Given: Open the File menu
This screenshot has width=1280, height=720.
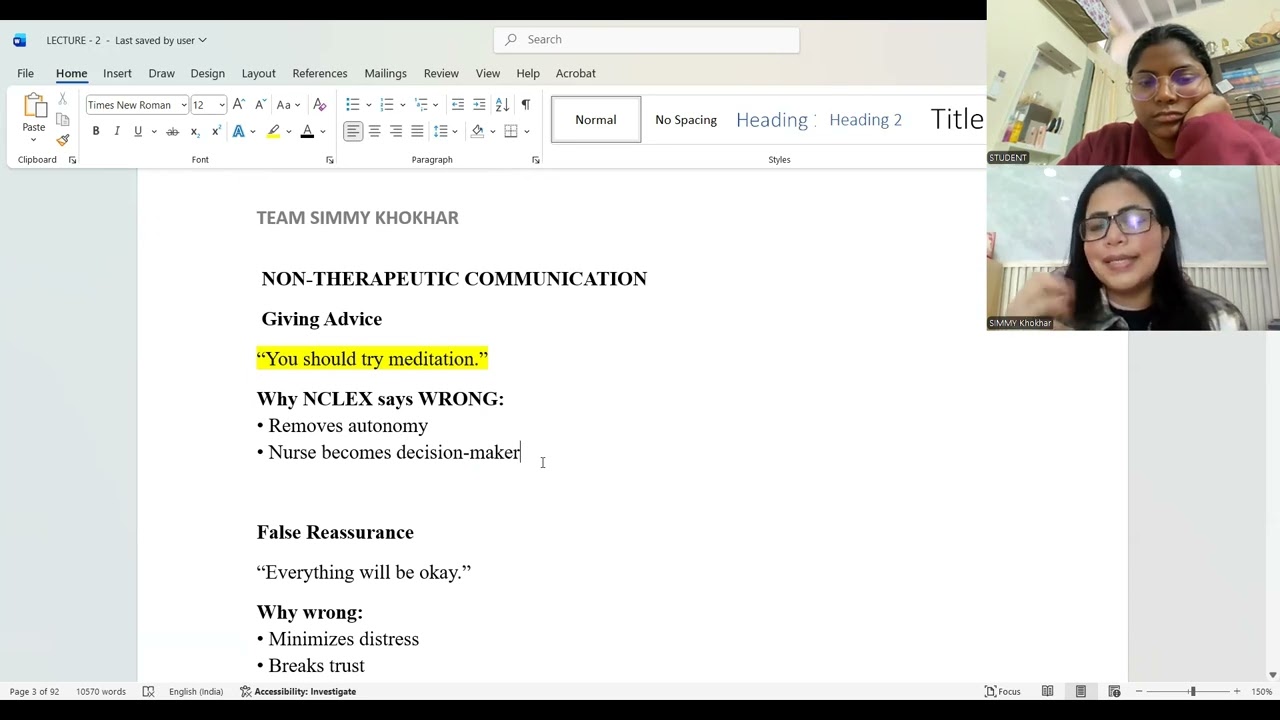Looking at the screenshot, I should click(25, 73).
